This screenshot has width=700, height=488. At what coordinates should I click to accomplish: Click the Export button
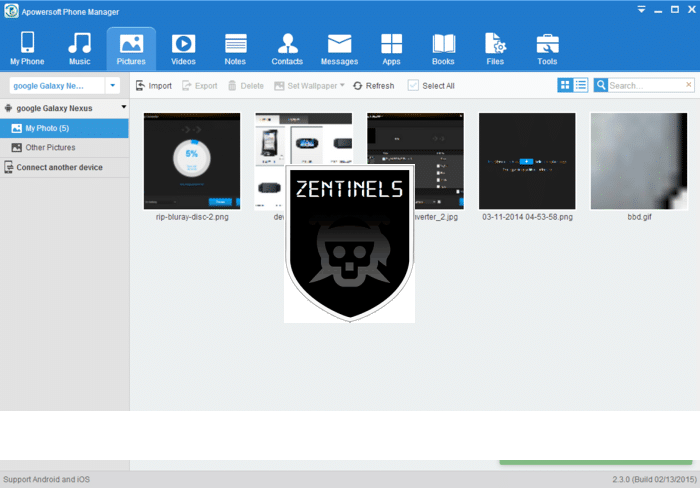[x=200, y=86]
